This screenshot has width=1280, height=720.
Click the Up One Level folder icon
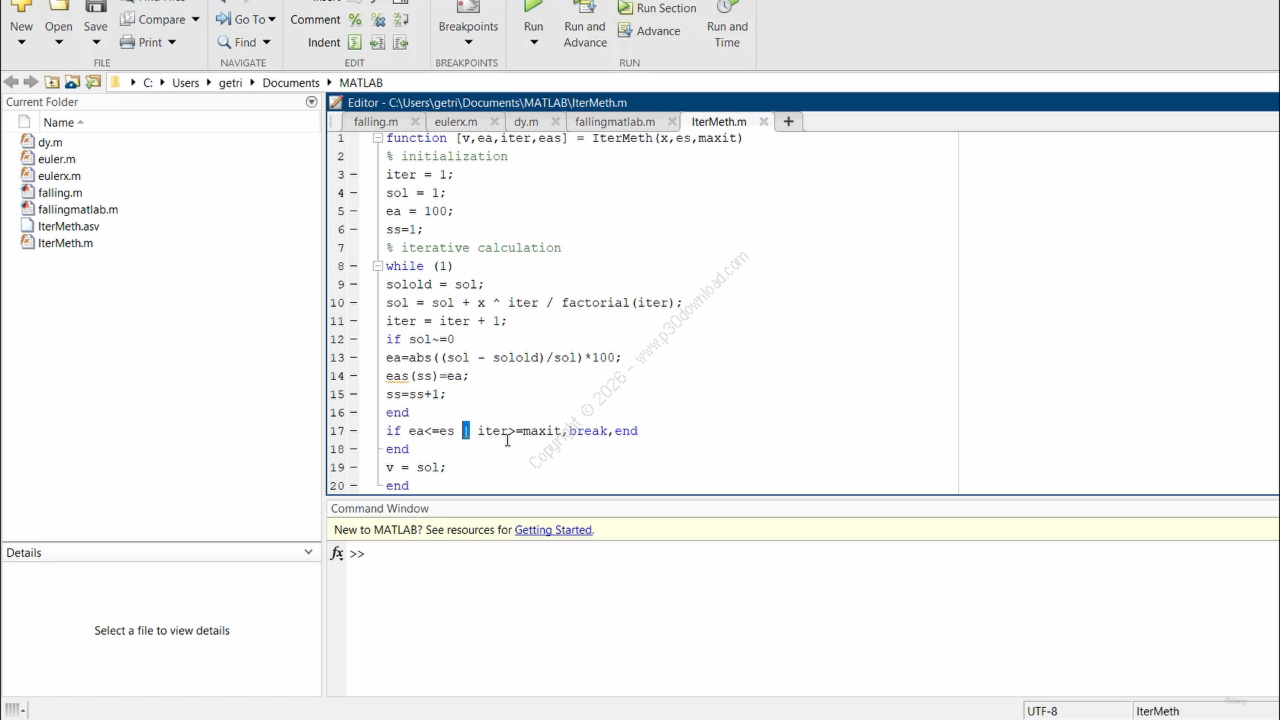click(52, 82)
